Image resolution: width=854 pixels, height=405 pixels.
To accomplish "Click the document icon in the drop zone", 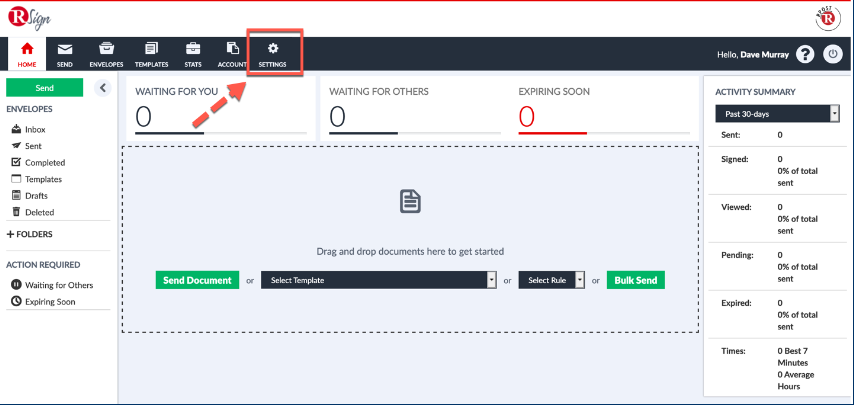I will 410,202.
